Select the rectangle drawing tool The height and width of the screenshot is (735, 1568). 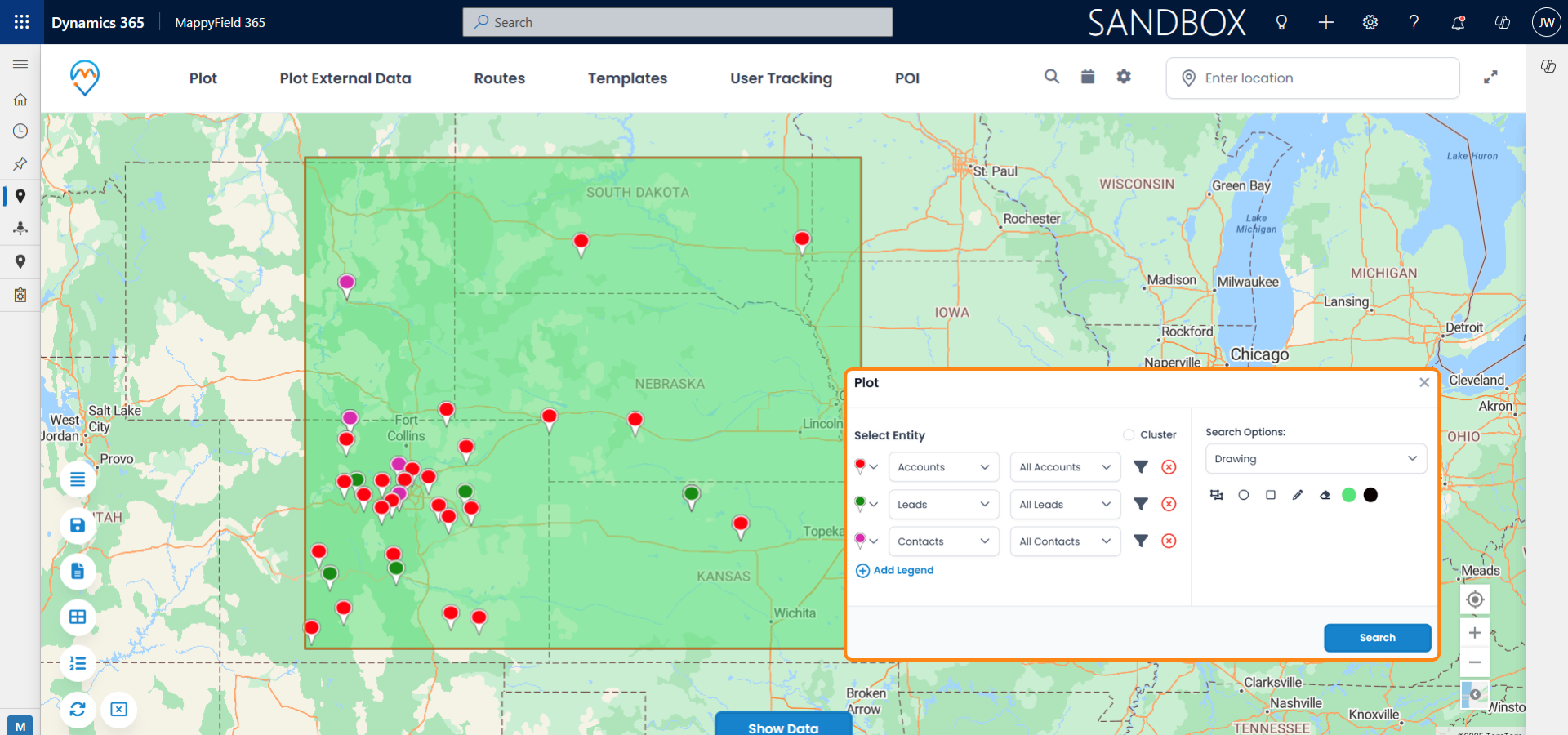point(1270,495)
